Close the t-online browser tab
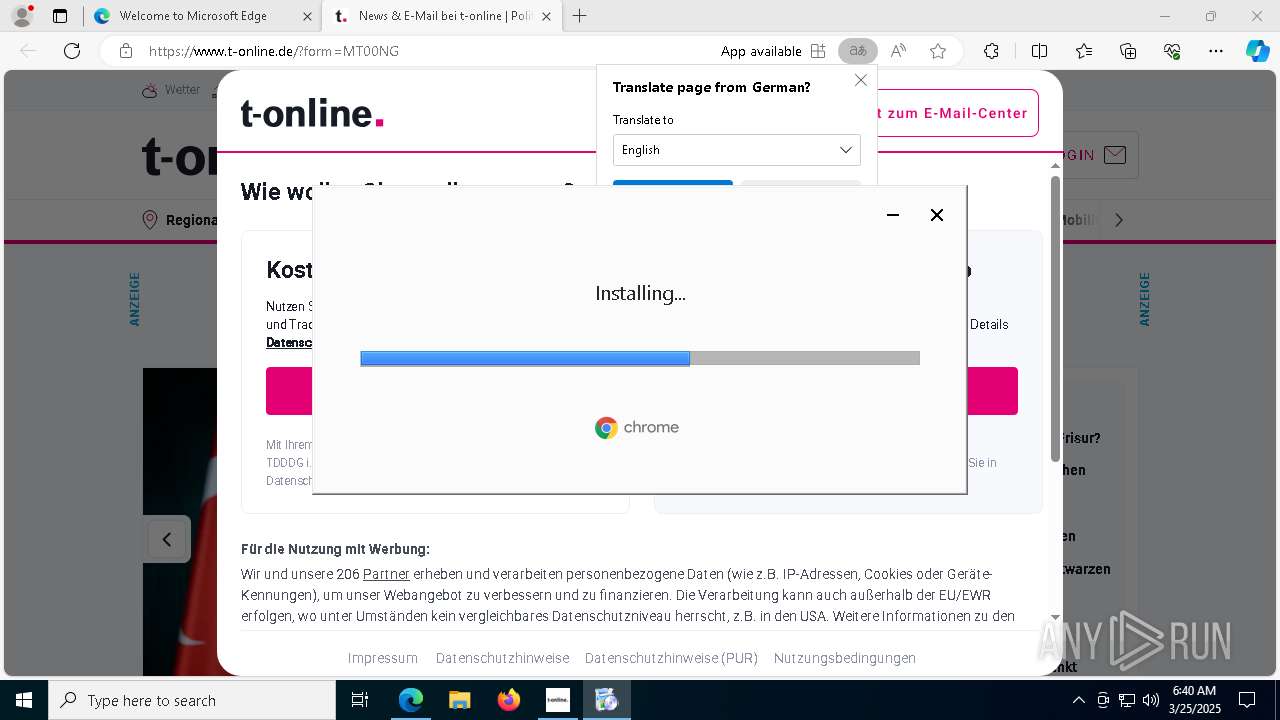 [548, 16]
